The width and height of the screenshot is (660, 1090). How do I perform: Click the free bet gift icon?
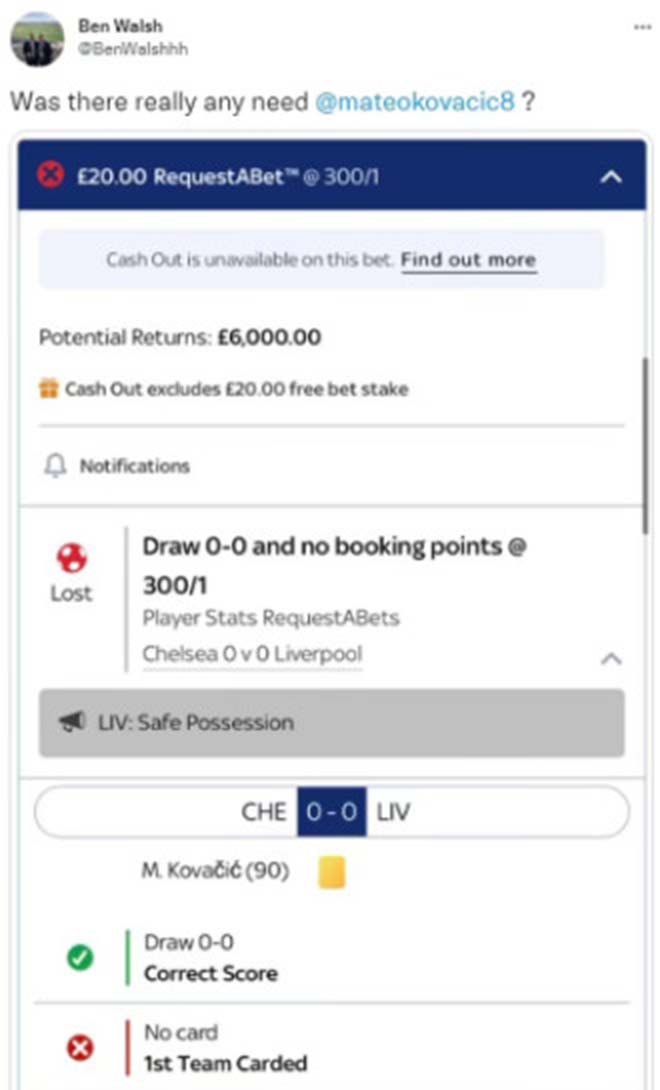49,389
